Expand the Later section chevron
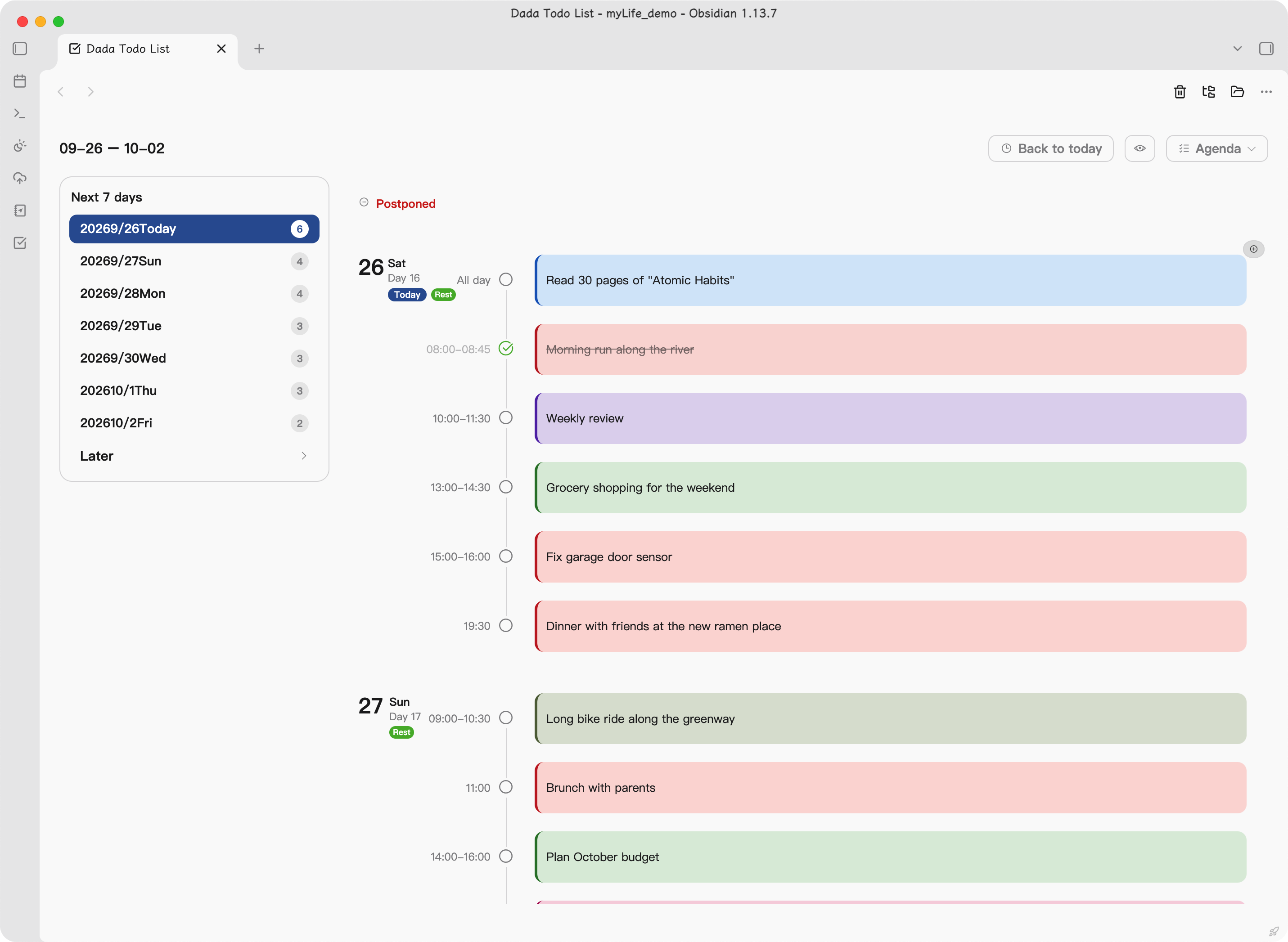Image resolution: width=1288 pixels, height=942 pixels. pos(303,456)
